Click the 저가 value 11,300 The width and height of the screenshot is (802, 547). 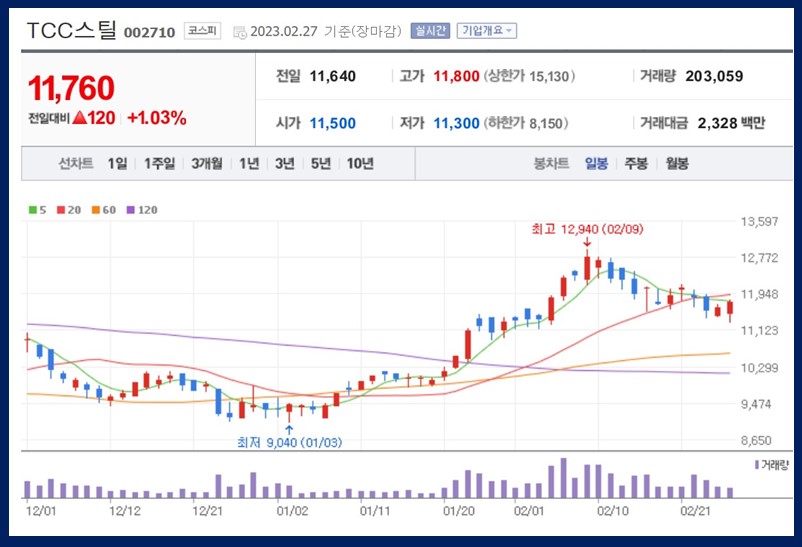[456, 123]
